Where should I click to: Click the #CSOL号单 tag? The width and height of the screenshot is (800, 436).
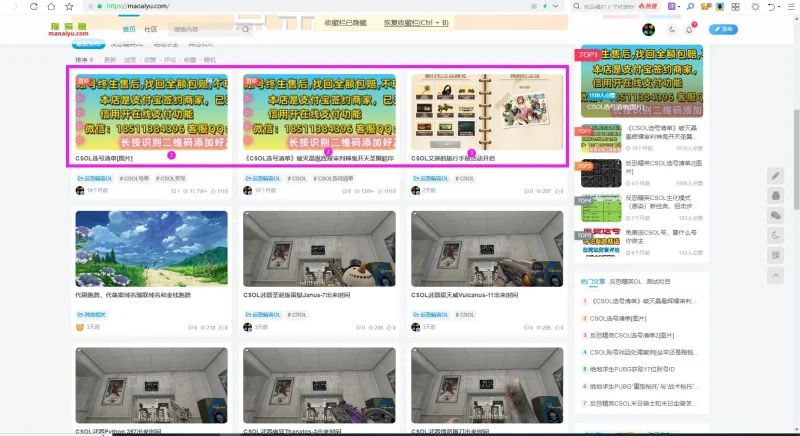click(134, 178)
